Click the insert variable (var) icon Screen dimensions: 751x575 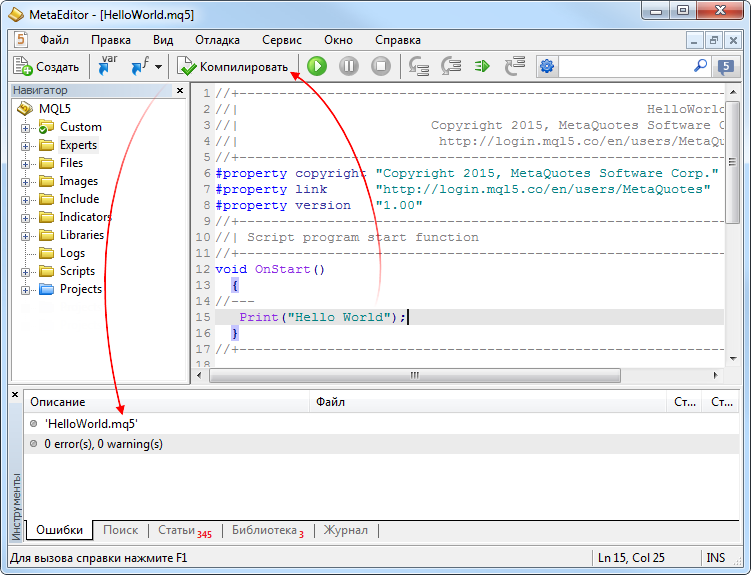pos(108,66)
